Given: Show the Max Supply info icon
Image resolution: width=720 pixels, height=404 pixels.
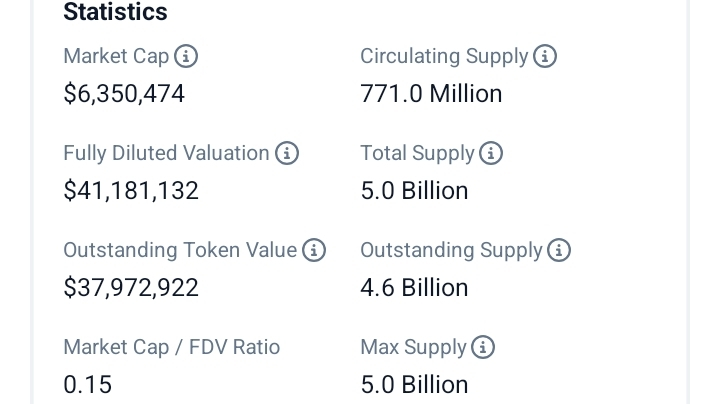Looking at the screenshot, I should 483,347.
